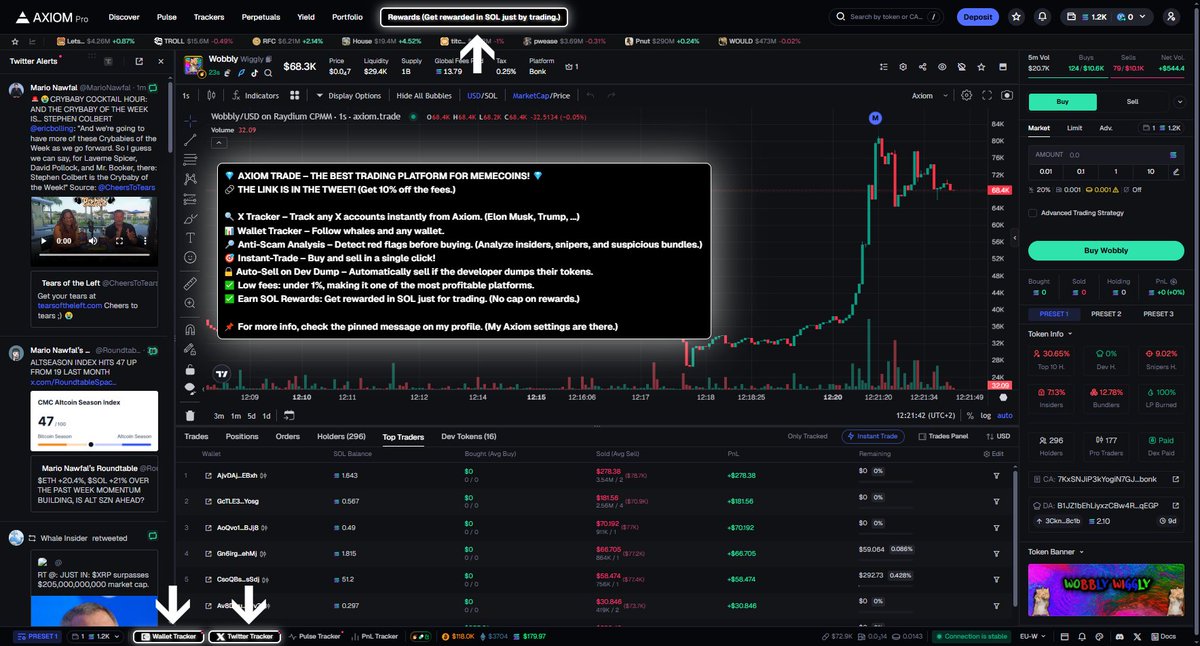Open the token hexagon settings icon

click(903, 67)
